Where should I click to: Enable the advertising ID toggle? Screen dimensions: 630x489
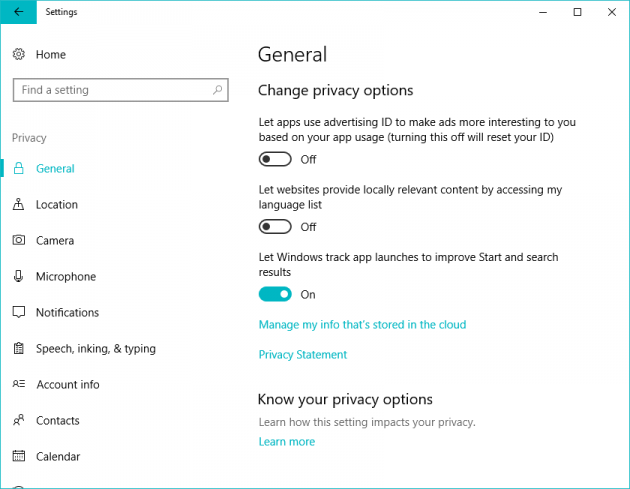coord(275,160)
